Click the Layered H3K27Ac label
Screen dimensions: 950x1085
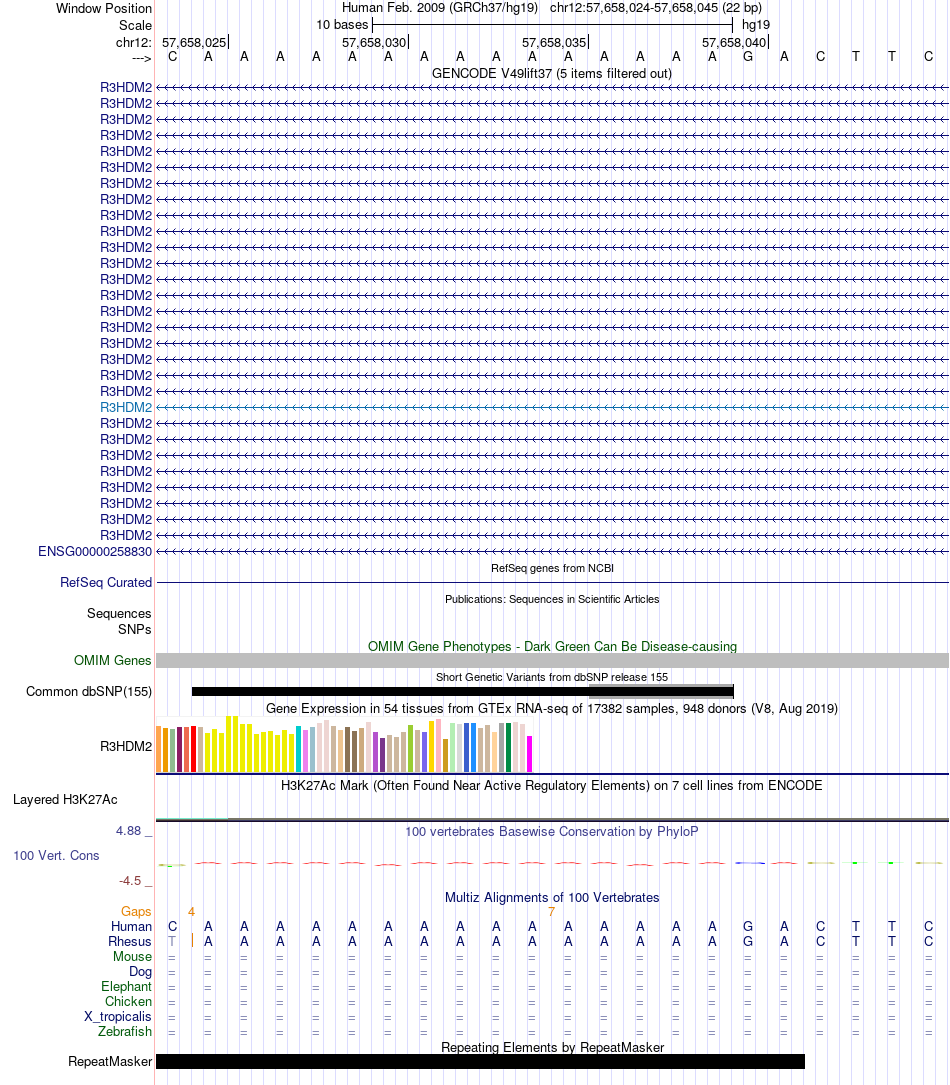click(65, 800)
